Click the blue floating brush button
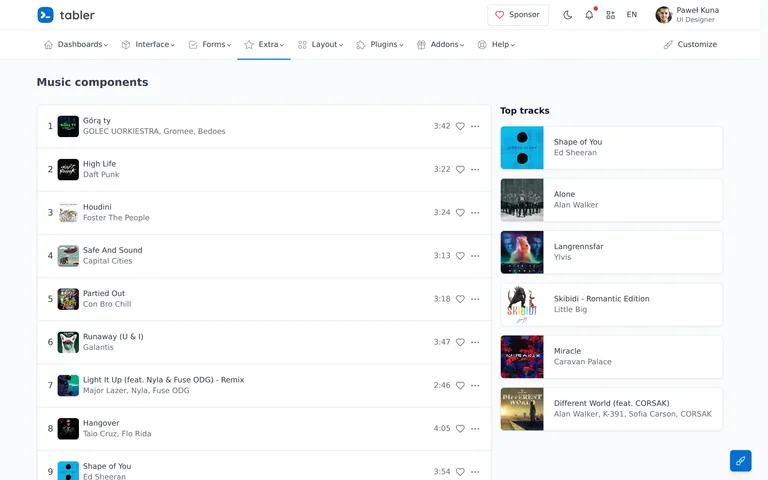Viewport: 768px width, 480px height. pyautogui.click(x=740, y=460)
